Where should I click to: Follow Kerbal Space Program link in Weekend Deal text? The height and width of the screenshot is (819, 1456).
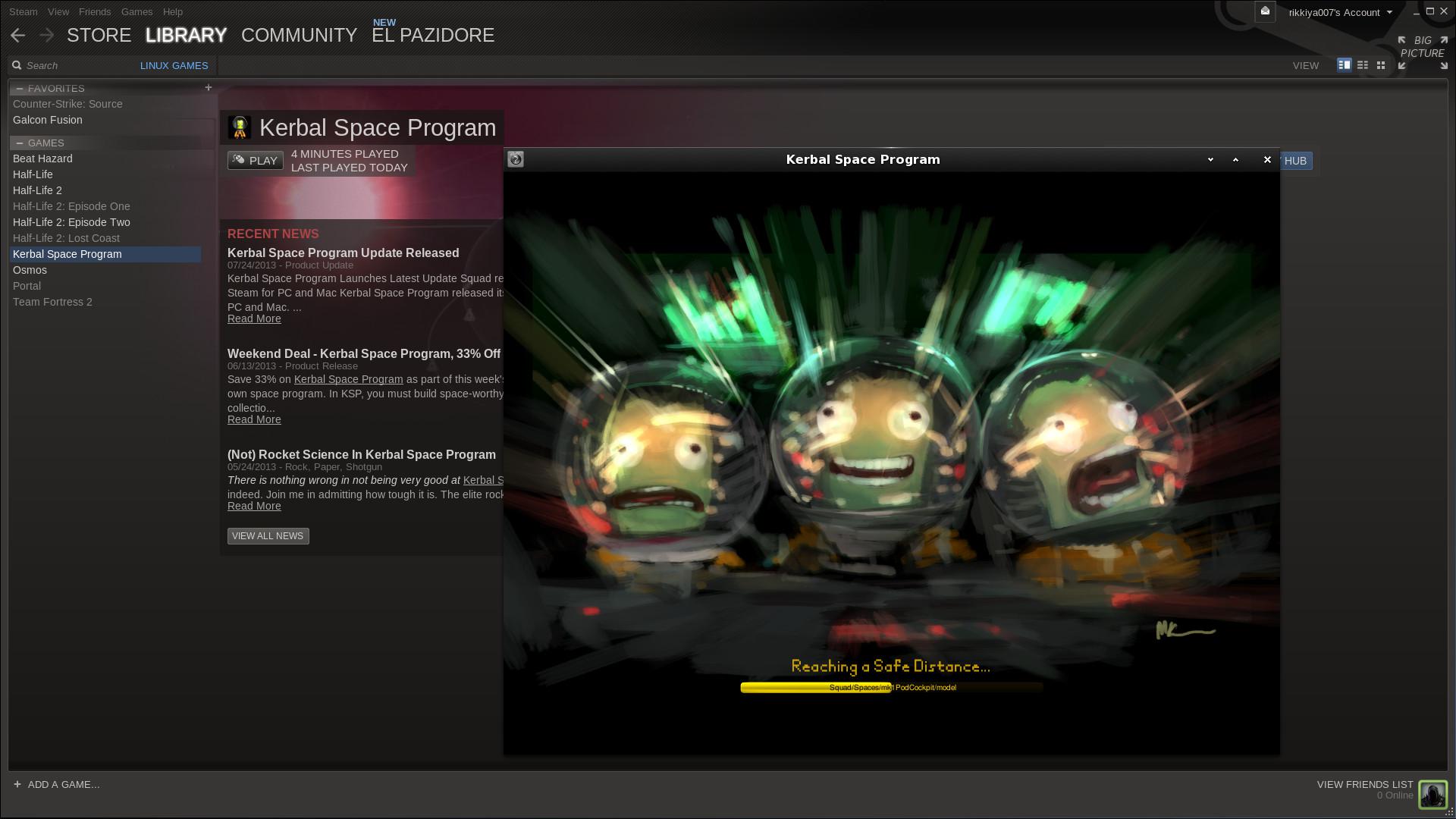(x=349, y=379)
